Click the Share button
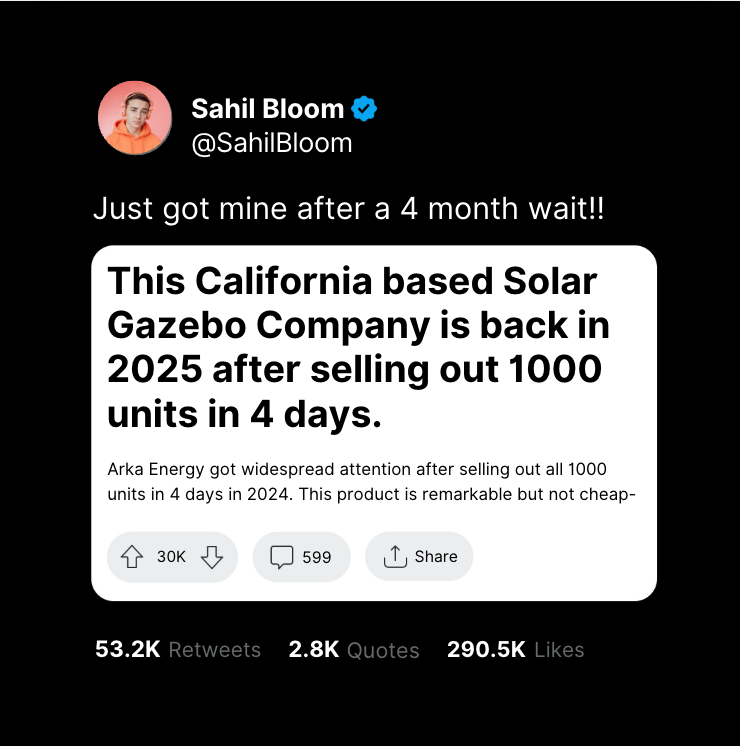This screenshot has width=740, height=746. tap(419, 557)
